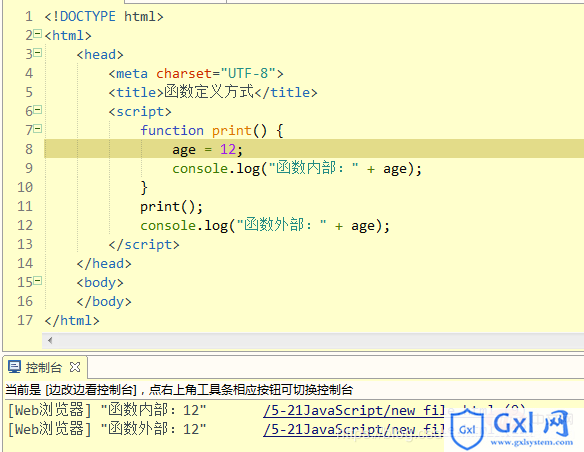This screenshot has width=584, height=452.
Task: Close the 控制台 tab with its X icon
Action: [x=75, y=367]
